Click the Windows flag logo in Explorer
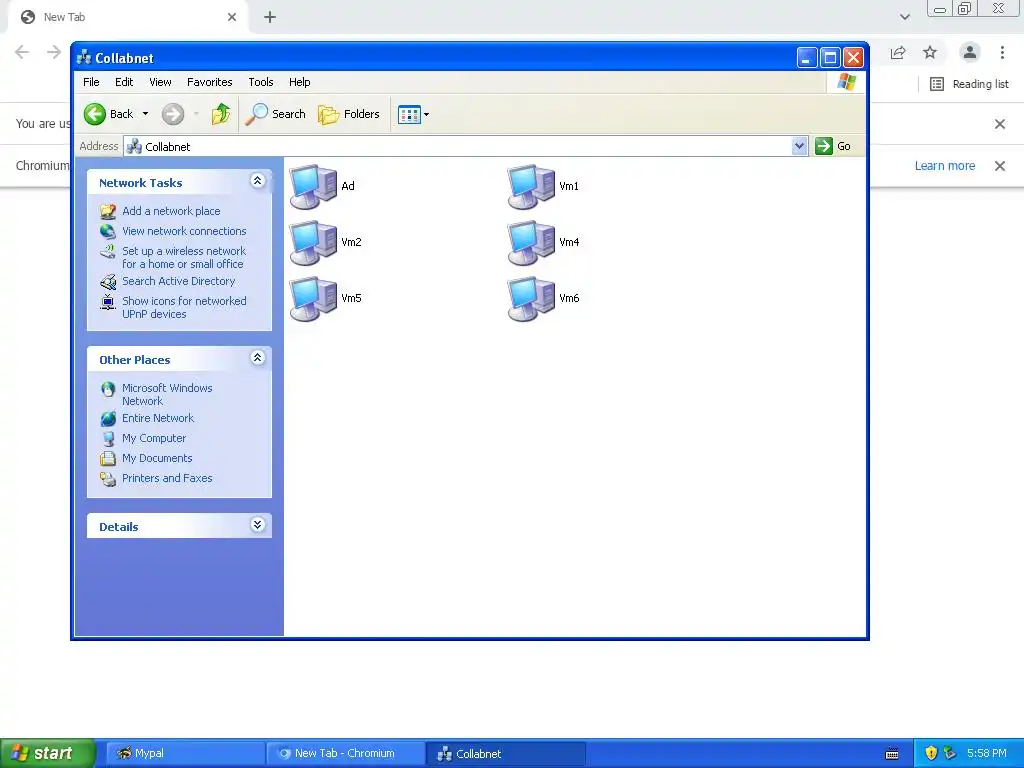1024x768 pixels. pyautogui.click(x=846, y=82)
